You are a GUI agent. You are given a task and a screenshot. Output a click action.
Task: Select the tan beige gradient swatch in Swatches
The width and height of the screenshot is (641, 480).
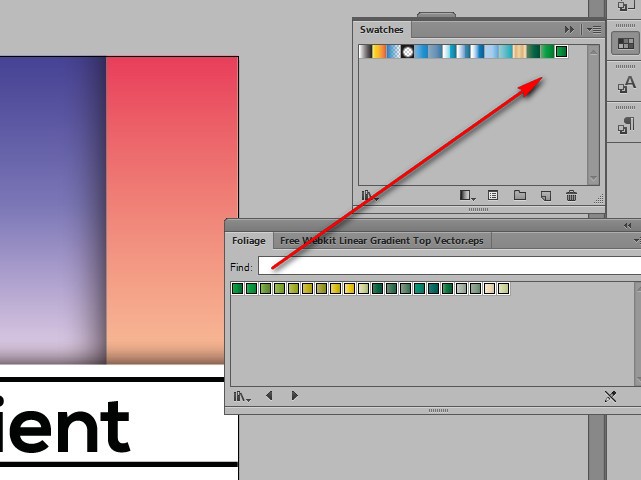[520, 52]
